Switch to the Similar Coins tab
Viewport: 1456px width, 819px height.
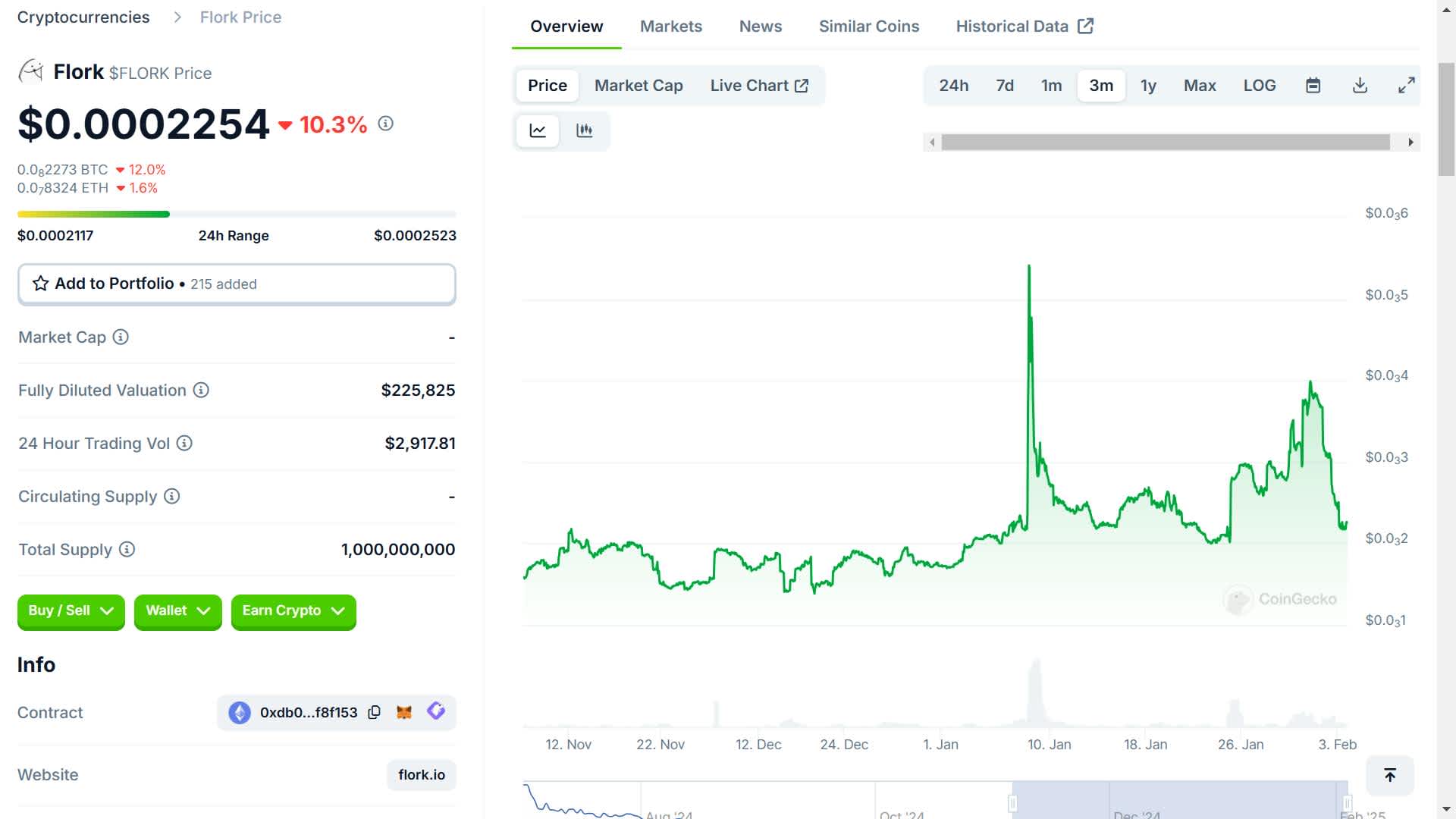(x=869, y=27)
